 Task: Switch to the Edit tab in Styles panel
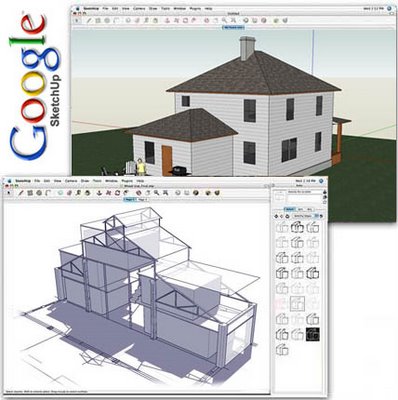point(300,209)
